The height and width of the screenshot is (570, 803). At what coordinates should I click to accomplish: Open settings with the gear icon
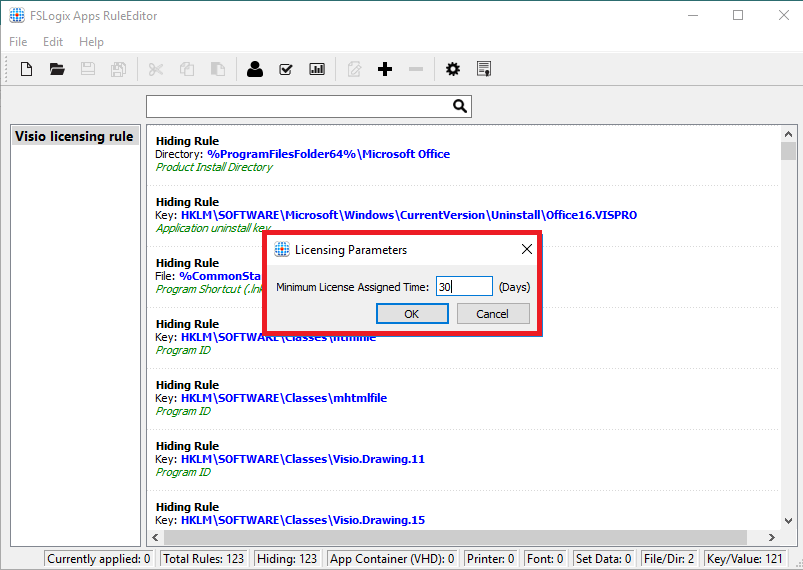coord(453,69)
